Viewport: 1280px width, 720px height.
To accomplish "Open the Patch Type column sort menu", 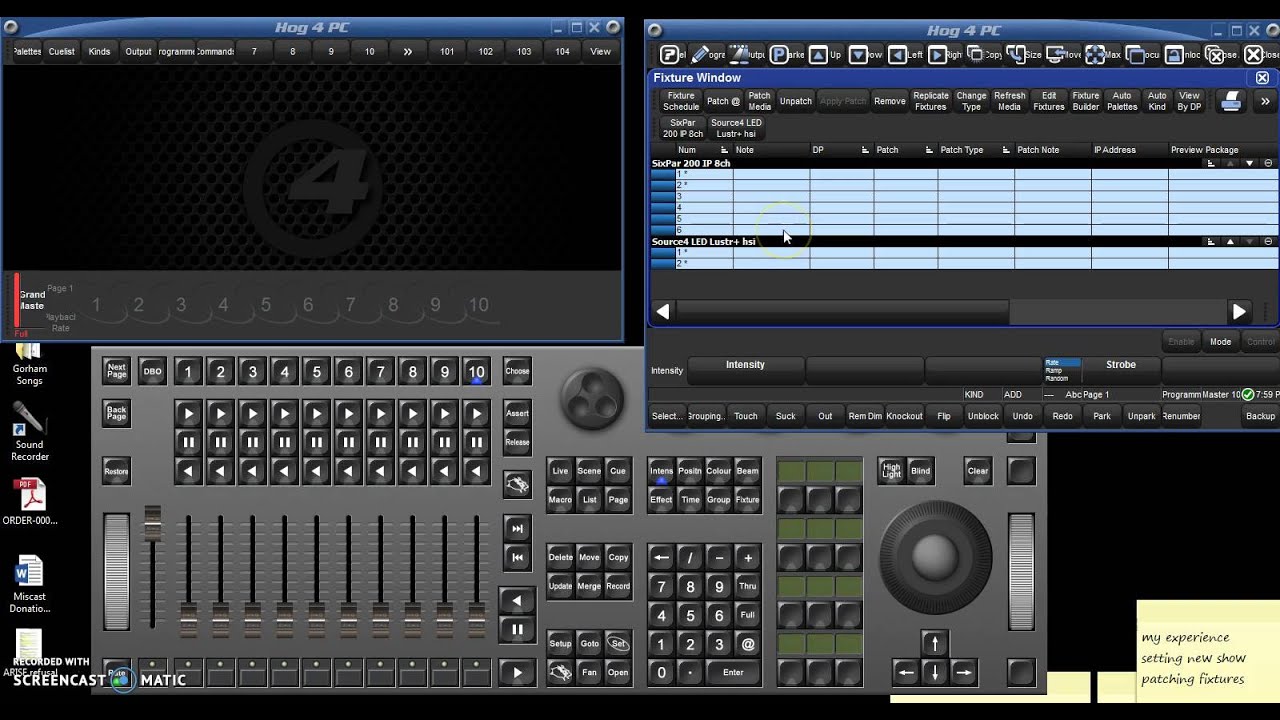I will [1006, 150].
